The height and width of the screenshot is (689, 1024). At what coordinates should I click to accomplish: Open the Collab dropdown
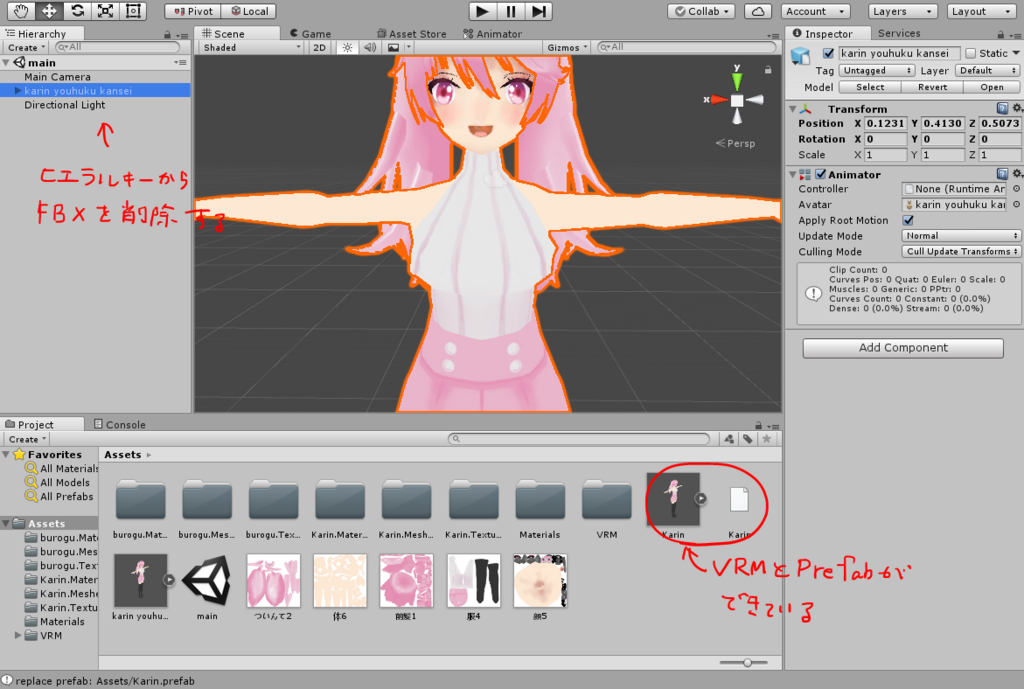[702, 11]
